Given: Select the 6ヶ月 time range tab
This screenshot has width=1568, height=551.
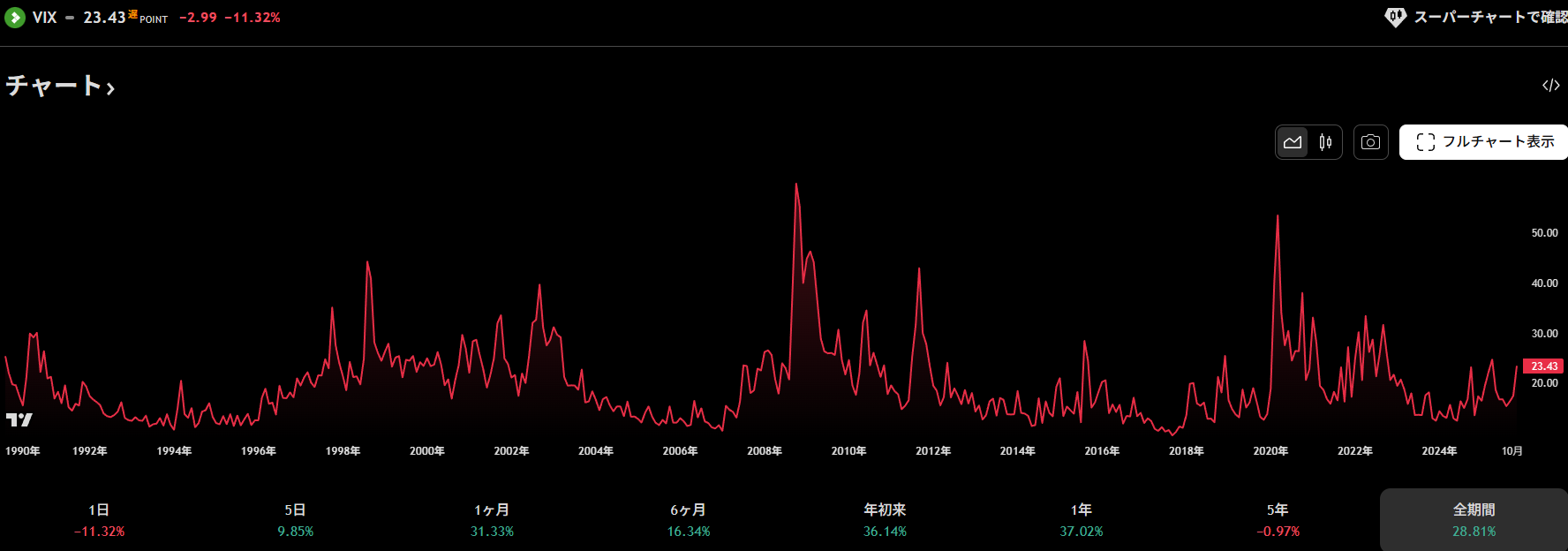Looking at the screenshot, I should click(688, 520).
